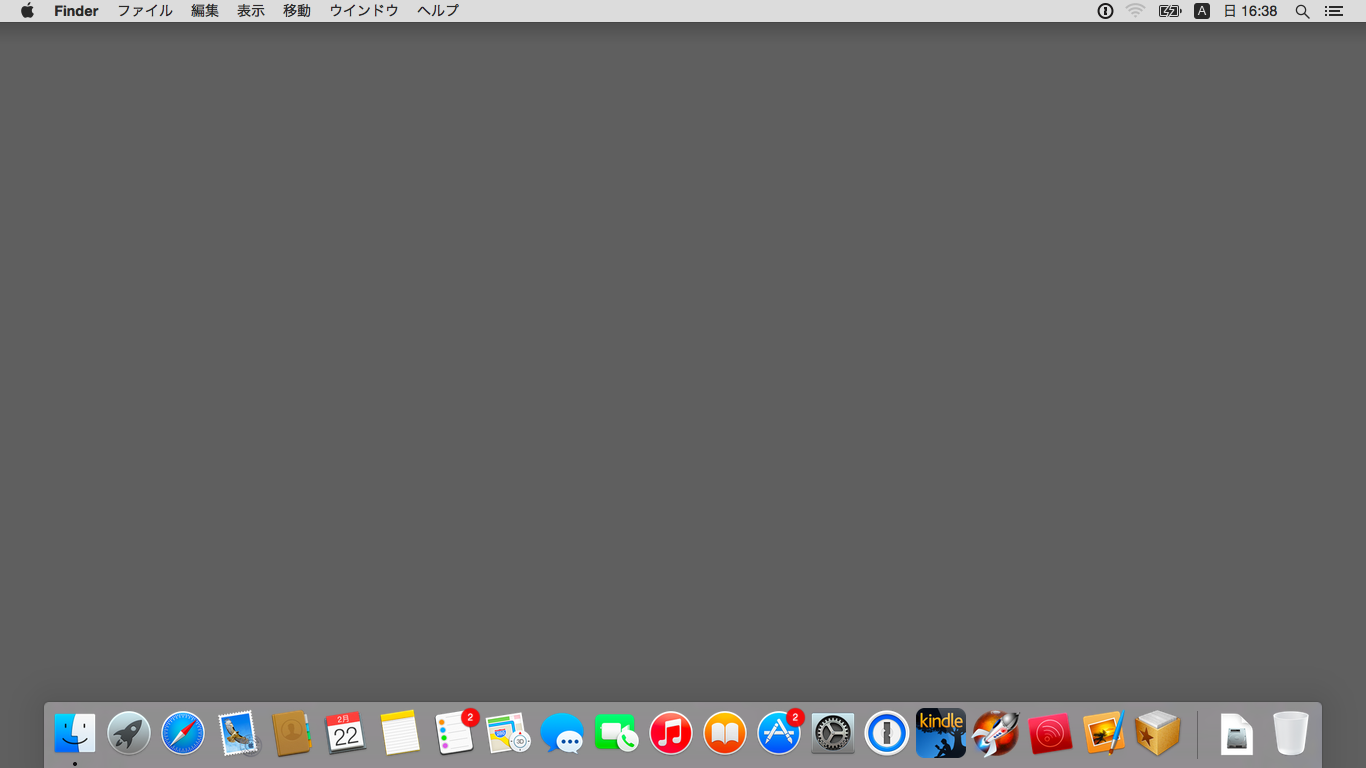
Task: Open the ウインドウ menu
Action: point(364,11)
